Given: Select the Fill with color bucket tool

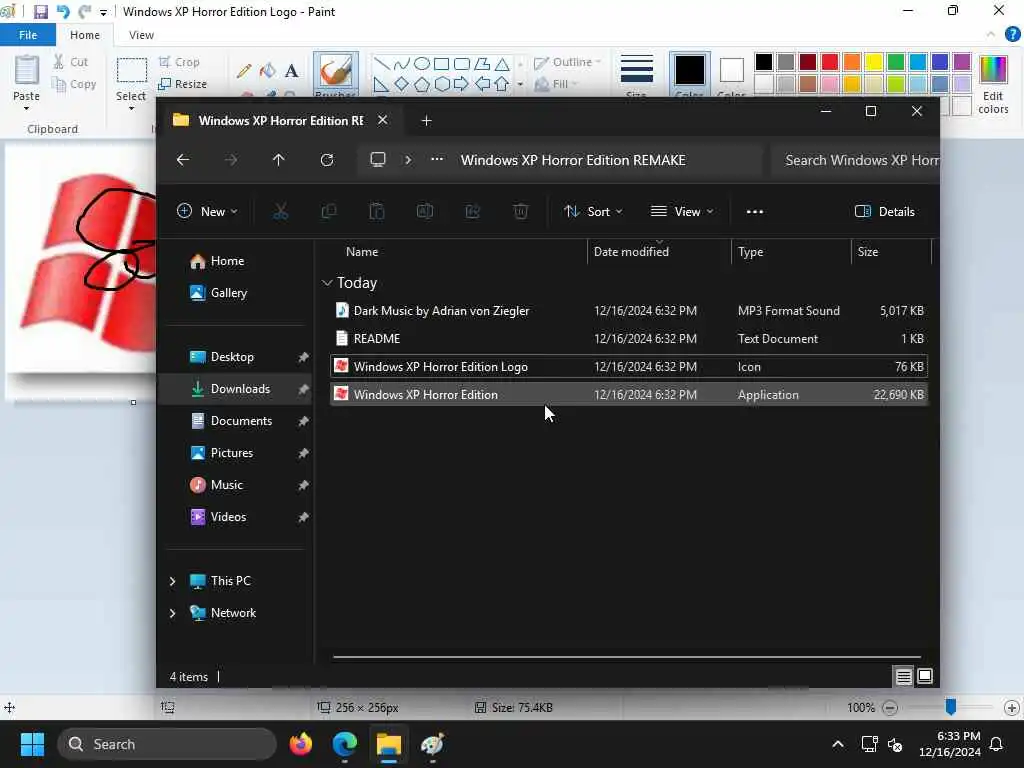Looking at the screenshot, I should pos(268,71).
